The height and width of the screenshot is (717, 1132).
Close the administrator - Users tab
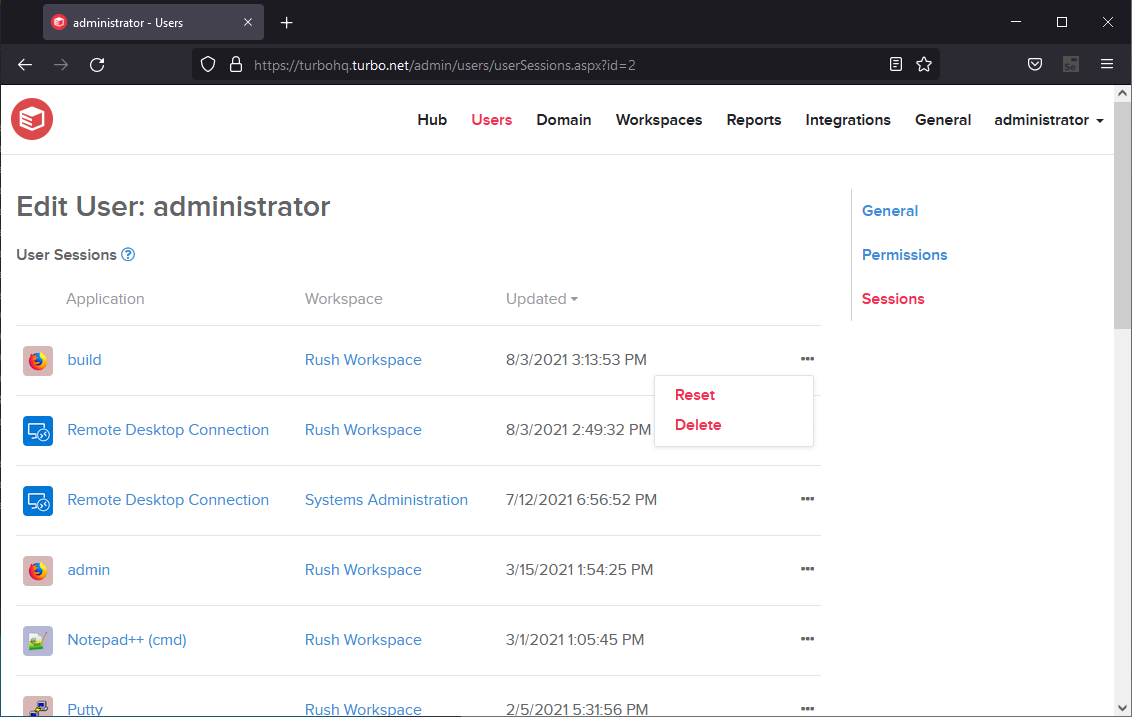point(248,22)
